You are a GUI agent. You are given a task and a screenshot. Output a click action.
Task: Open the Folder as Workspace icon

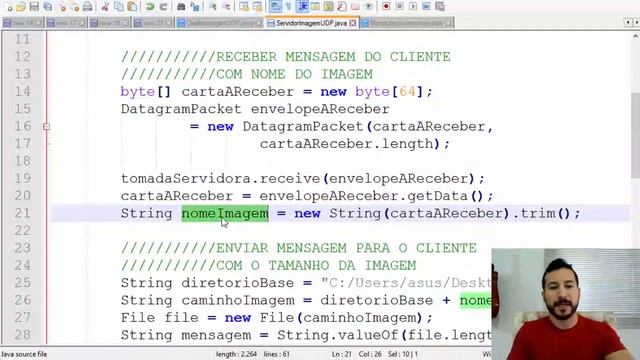click(x=355, y=7)
